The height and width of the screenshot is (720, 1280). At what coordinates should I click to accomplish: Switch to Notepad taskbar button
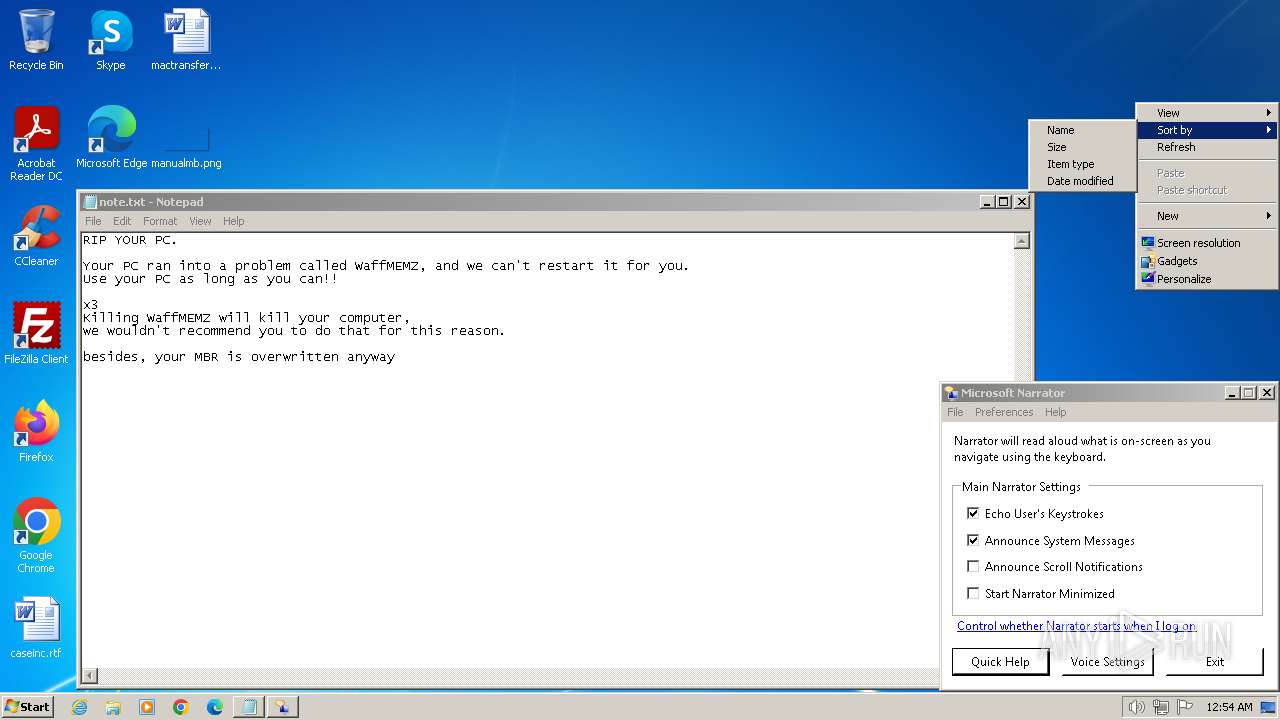(x=249, y=707)
